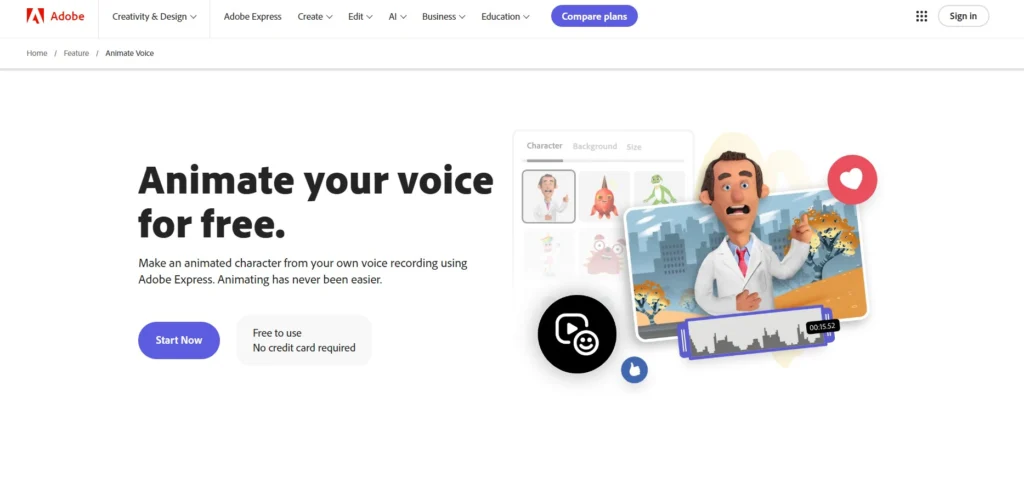Click the black animate character icon
Viewport: 1024px width, 477px height.
[577, 334]
